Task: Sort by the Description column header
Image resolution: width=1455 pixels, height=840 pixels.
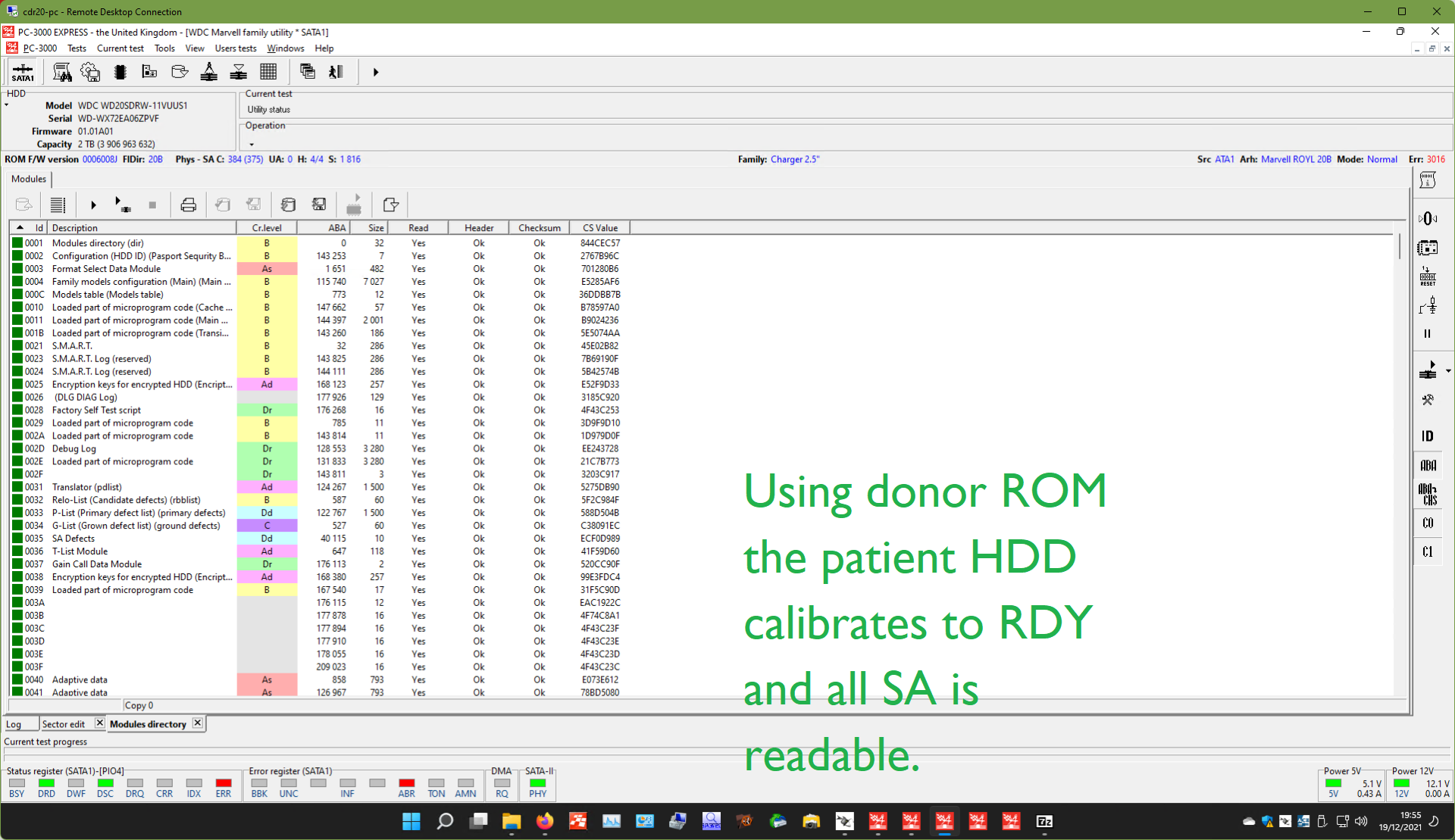Action: coord(142,228)
